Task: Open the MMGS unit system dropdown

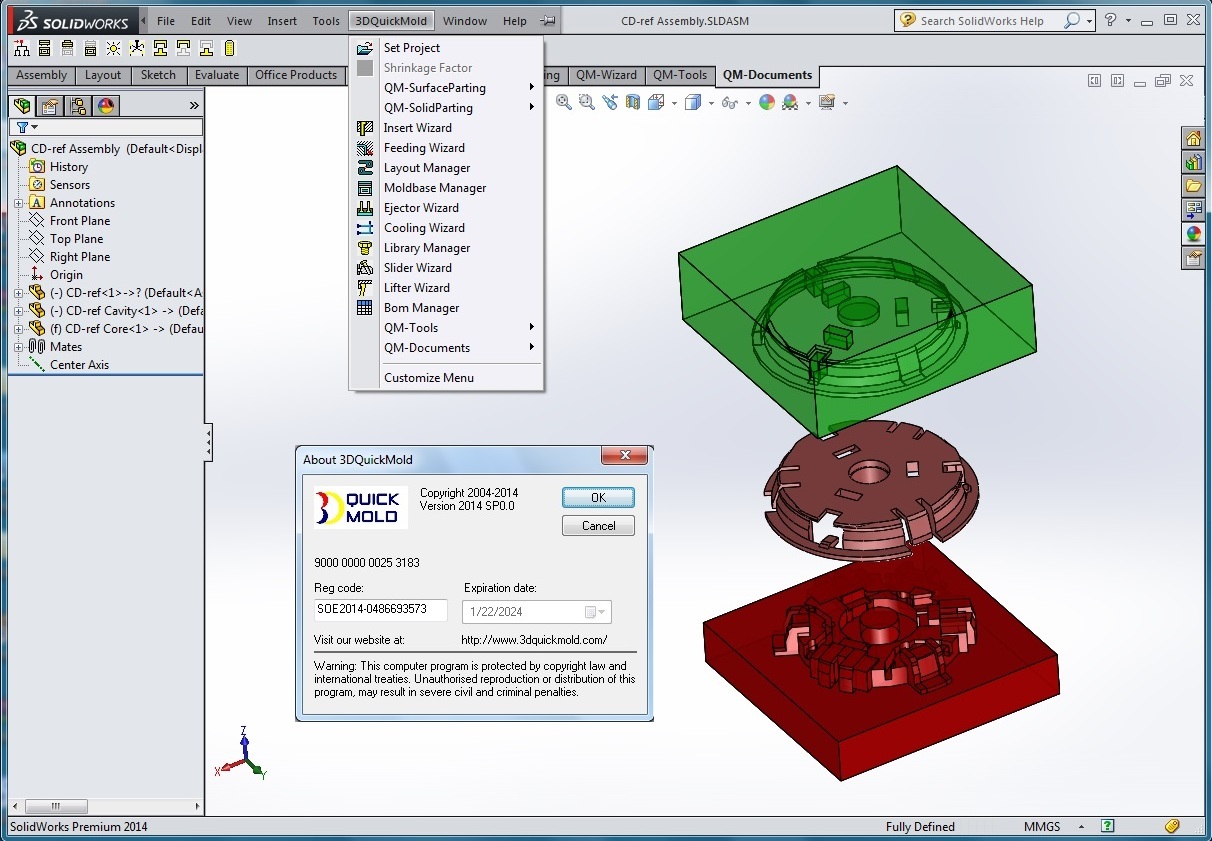Action: pos(1081,827)
